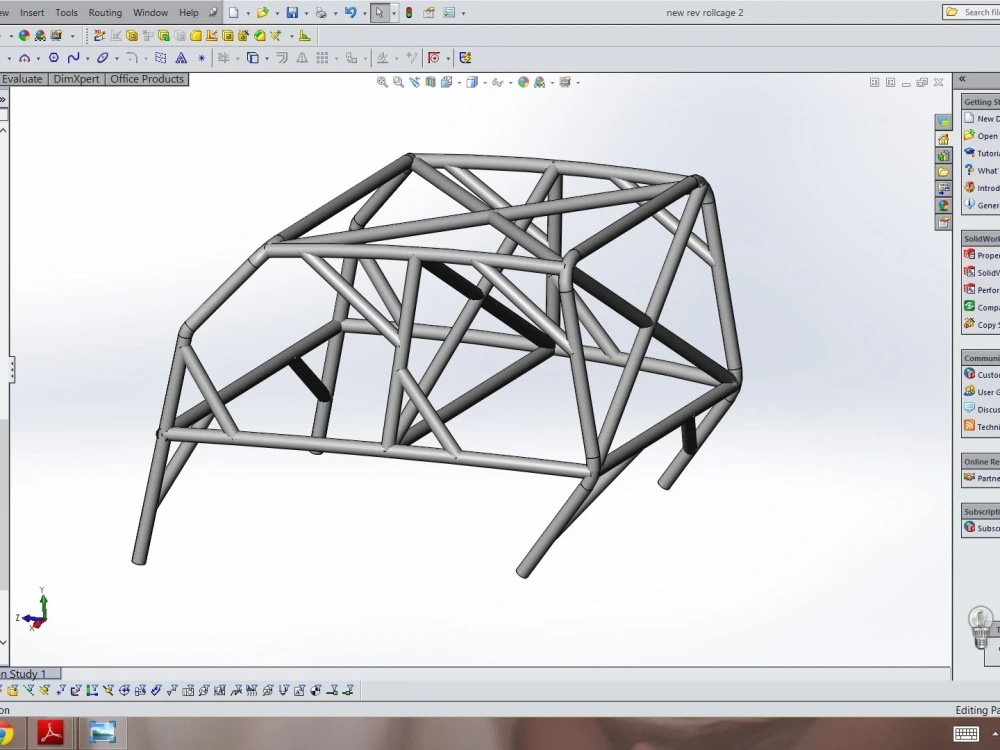Click the Section View icon
Screen dimensions: 1000x750
430,82
